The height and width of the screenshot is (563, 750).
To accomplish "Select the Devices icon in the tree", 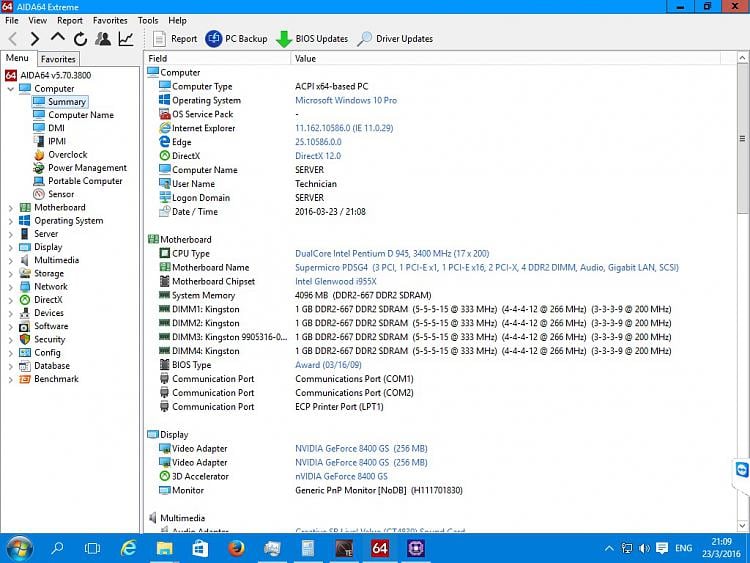I will (x=25, y=313).
